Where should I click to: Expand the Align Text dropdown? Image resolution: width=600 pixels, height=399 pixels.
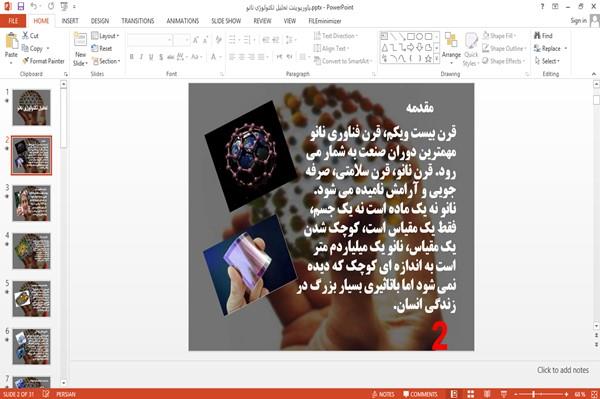click(331, 48)
